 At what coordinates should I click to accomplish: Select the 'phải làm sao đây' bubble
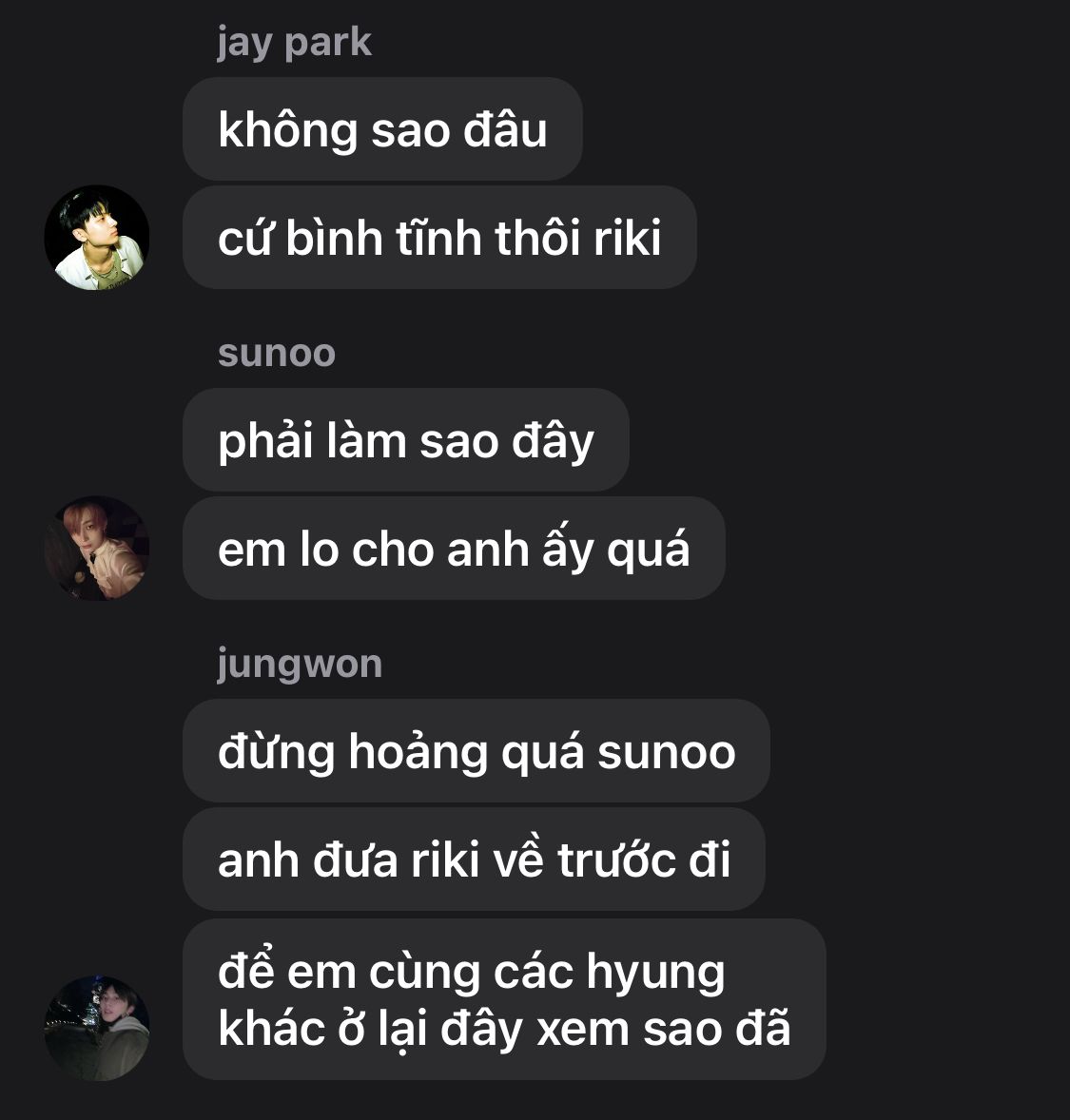click(x=406, y=440)
